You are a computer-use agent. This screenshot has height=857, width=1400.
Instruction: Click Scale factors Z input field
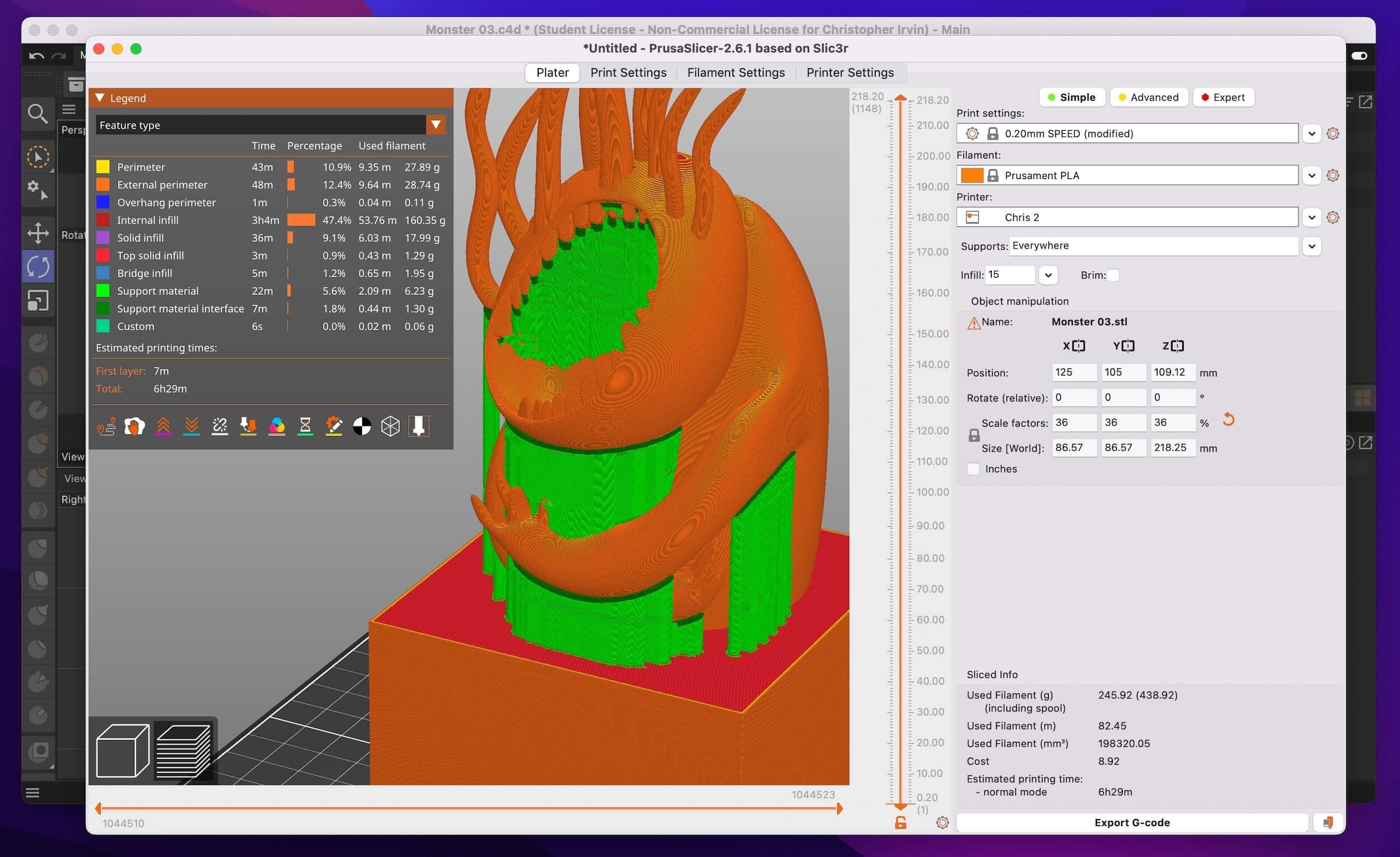coord(1173,423)
